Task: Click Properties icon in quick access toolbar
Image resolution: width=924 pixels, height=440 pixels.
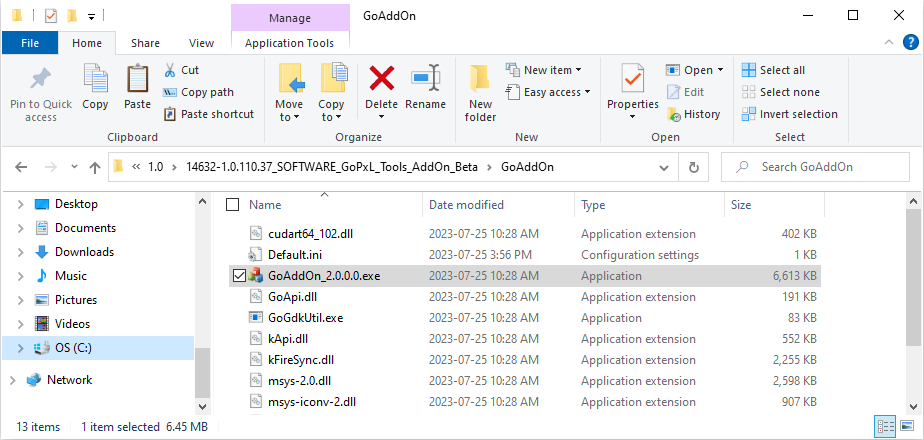Action: click(51, 16)
